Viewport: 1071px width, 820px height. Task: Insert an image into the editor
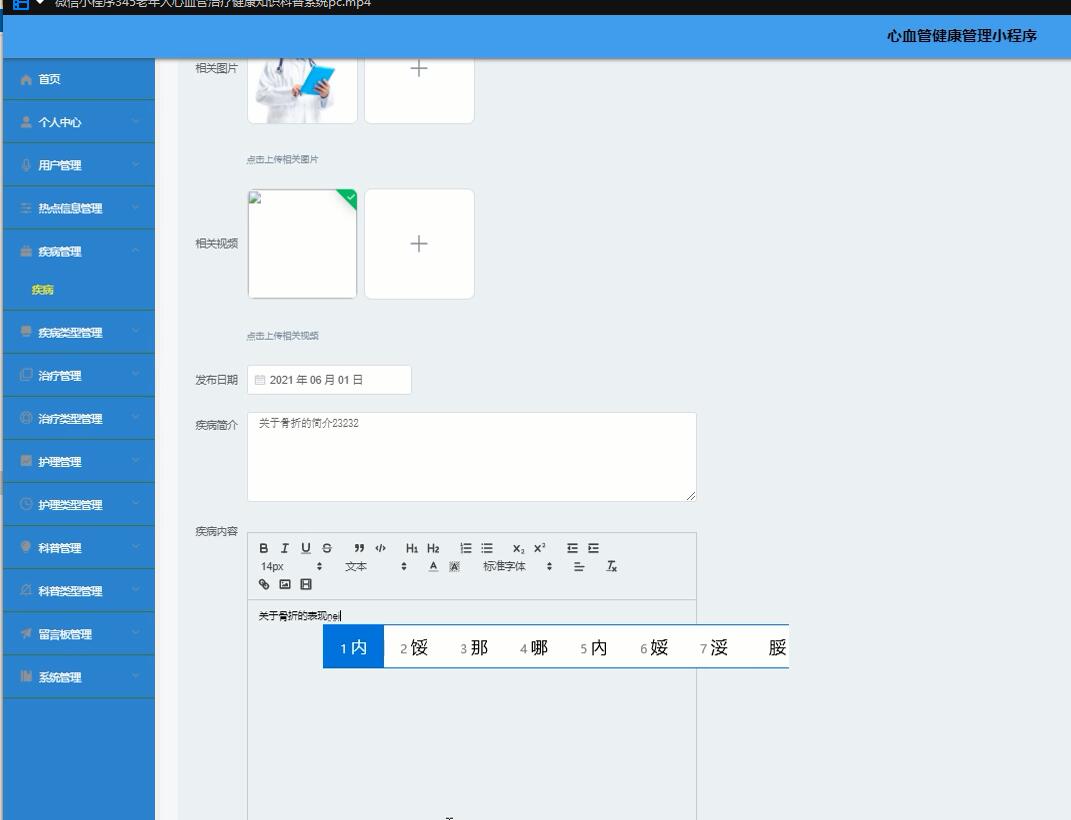[x=285, y=584]
